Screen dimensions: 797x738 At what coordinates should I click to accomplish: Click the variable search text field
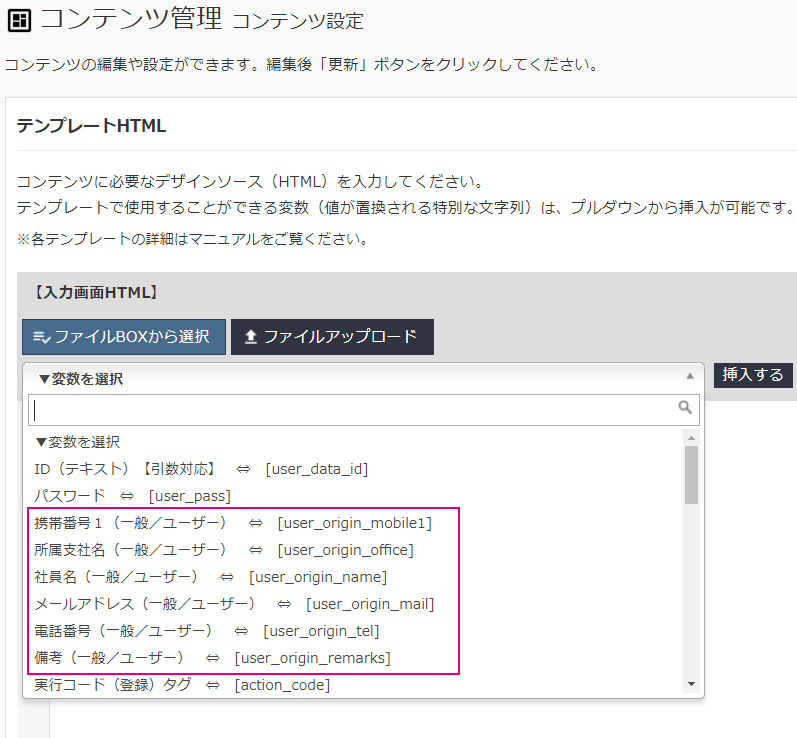pos(352,408)
